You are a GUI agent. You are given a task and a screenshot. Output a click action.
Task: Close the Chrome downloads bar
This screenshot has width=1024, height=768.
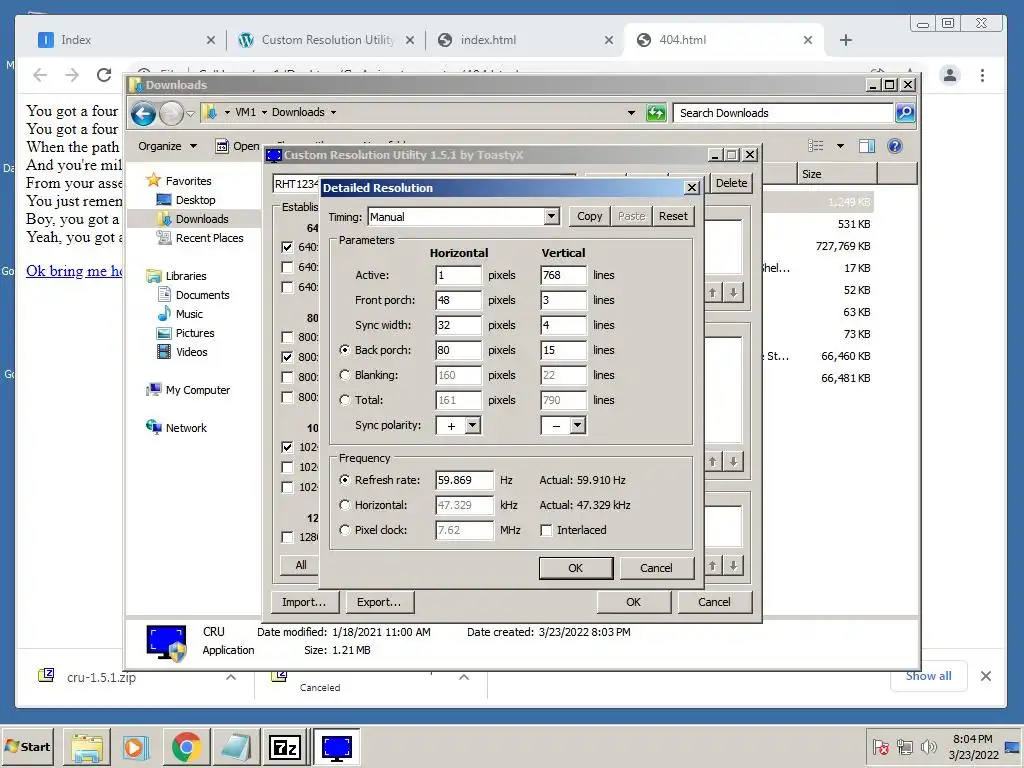tap(986, 676)
